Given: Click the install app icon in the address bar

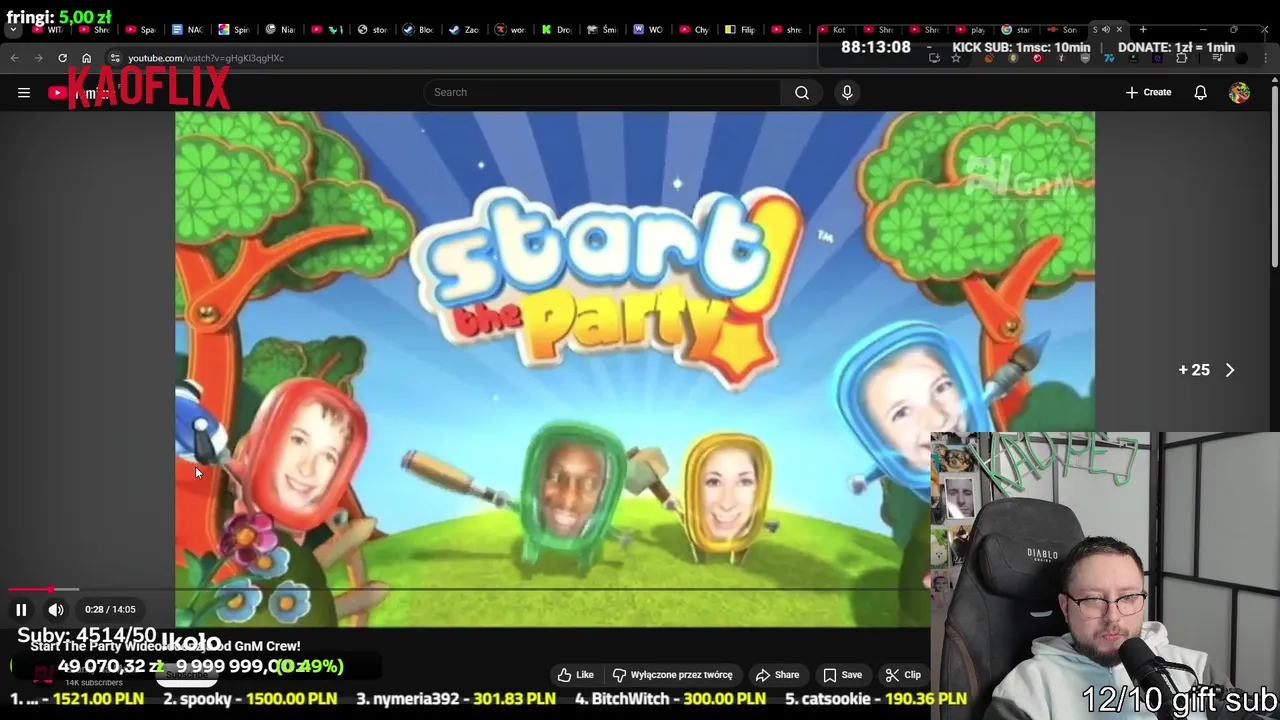Looking at the screenshot, I should pos(934,58).
